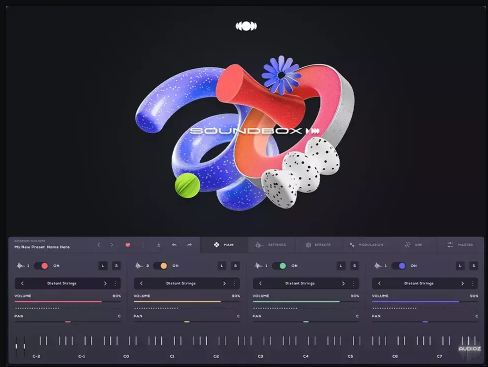Go to next preset with right arrow icon
488x367 pixels.
(189, 245)
